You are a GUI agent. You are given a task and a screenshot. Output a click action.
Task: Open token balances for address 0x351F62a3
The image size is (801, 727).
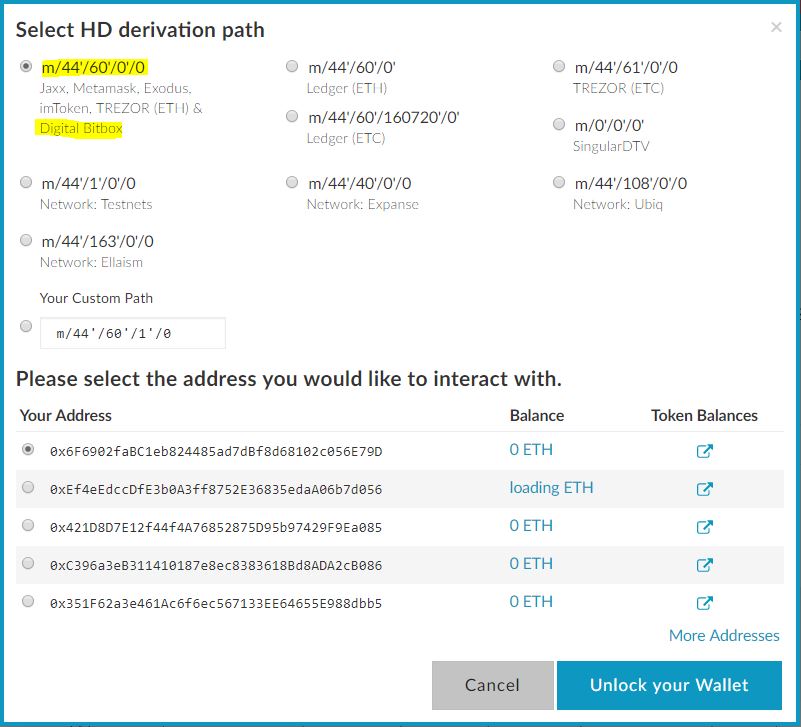coord(704,603)
